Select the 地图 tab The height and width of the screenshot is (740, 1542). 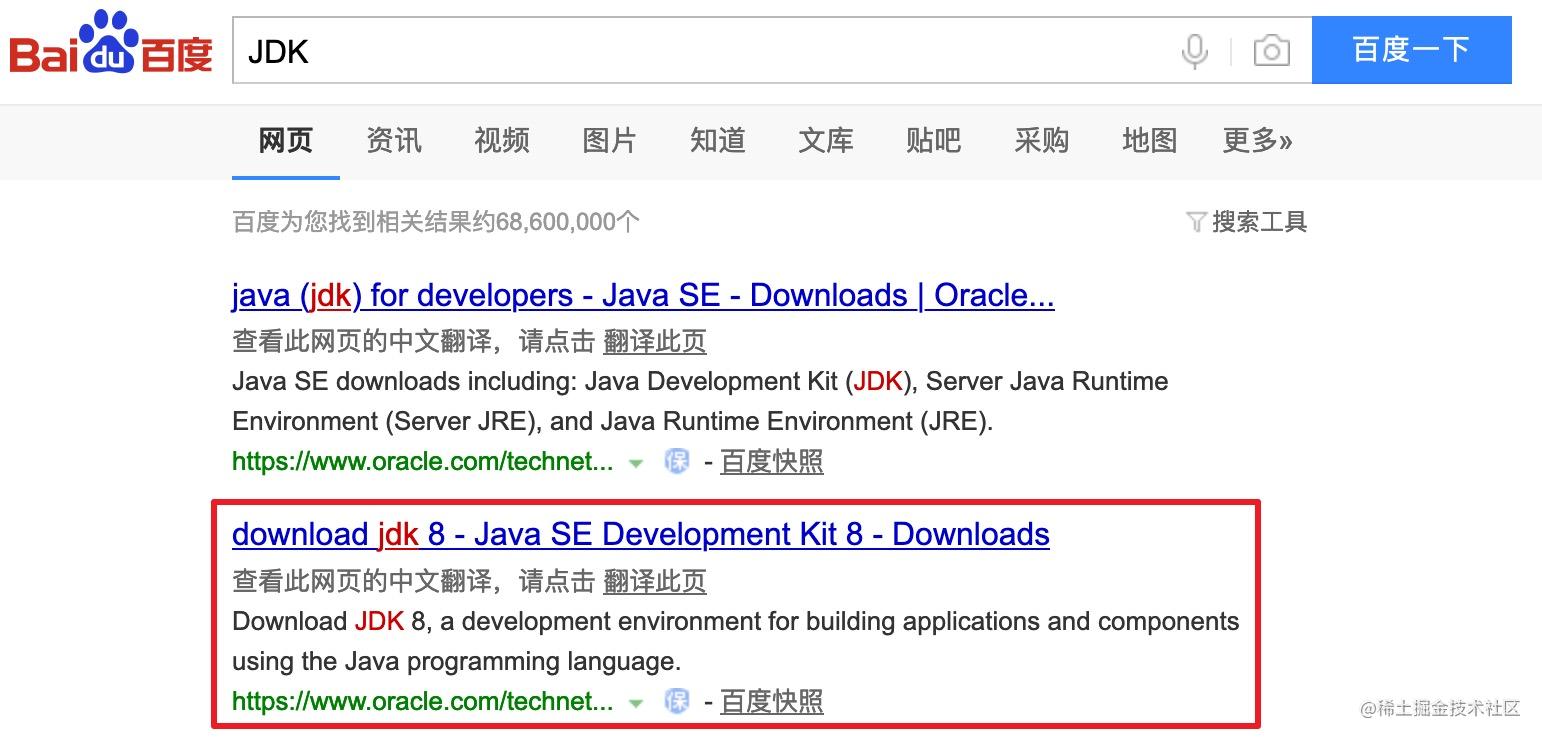coord(1149,141)
